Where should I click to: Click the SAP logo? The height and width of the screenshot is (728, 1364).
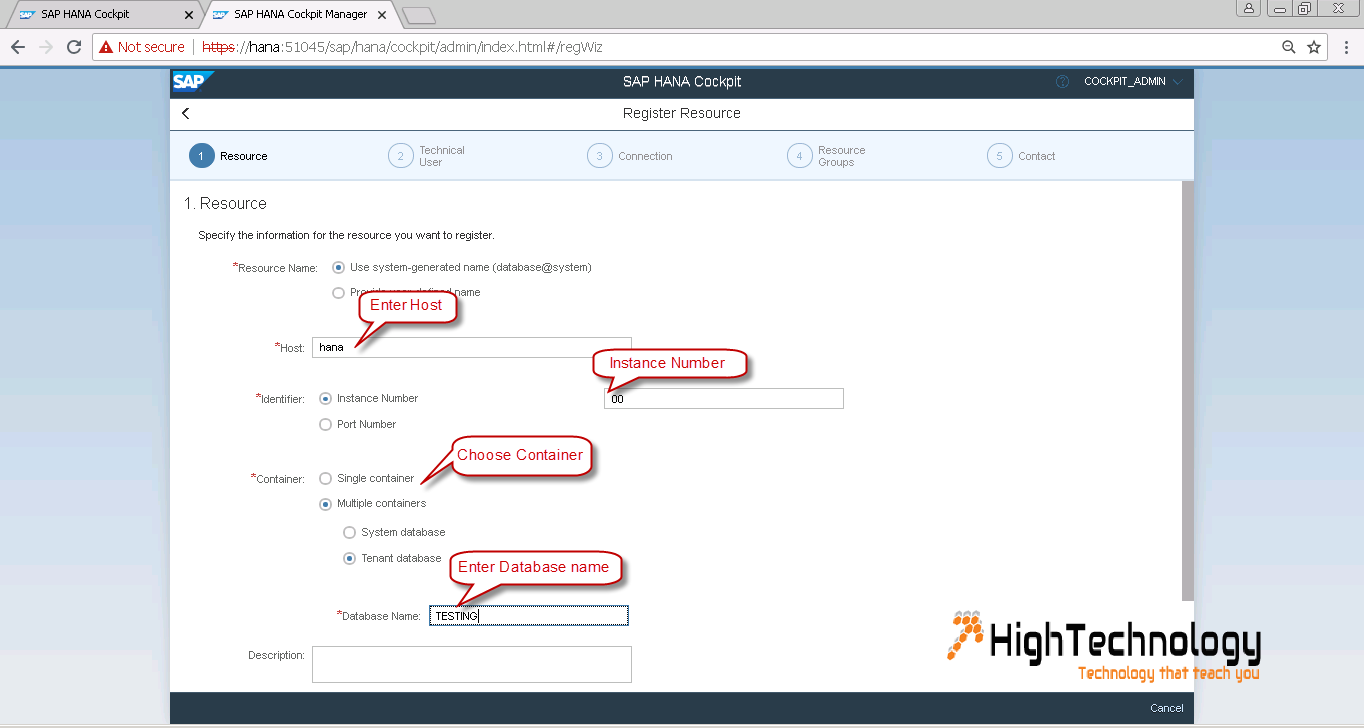191,82
